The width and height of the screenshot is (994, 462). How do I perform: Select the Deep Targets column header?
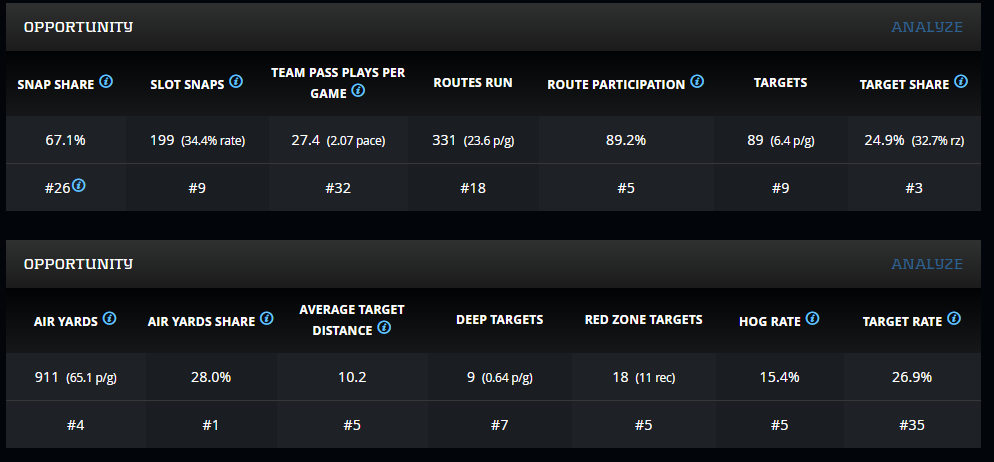point(500,320)
